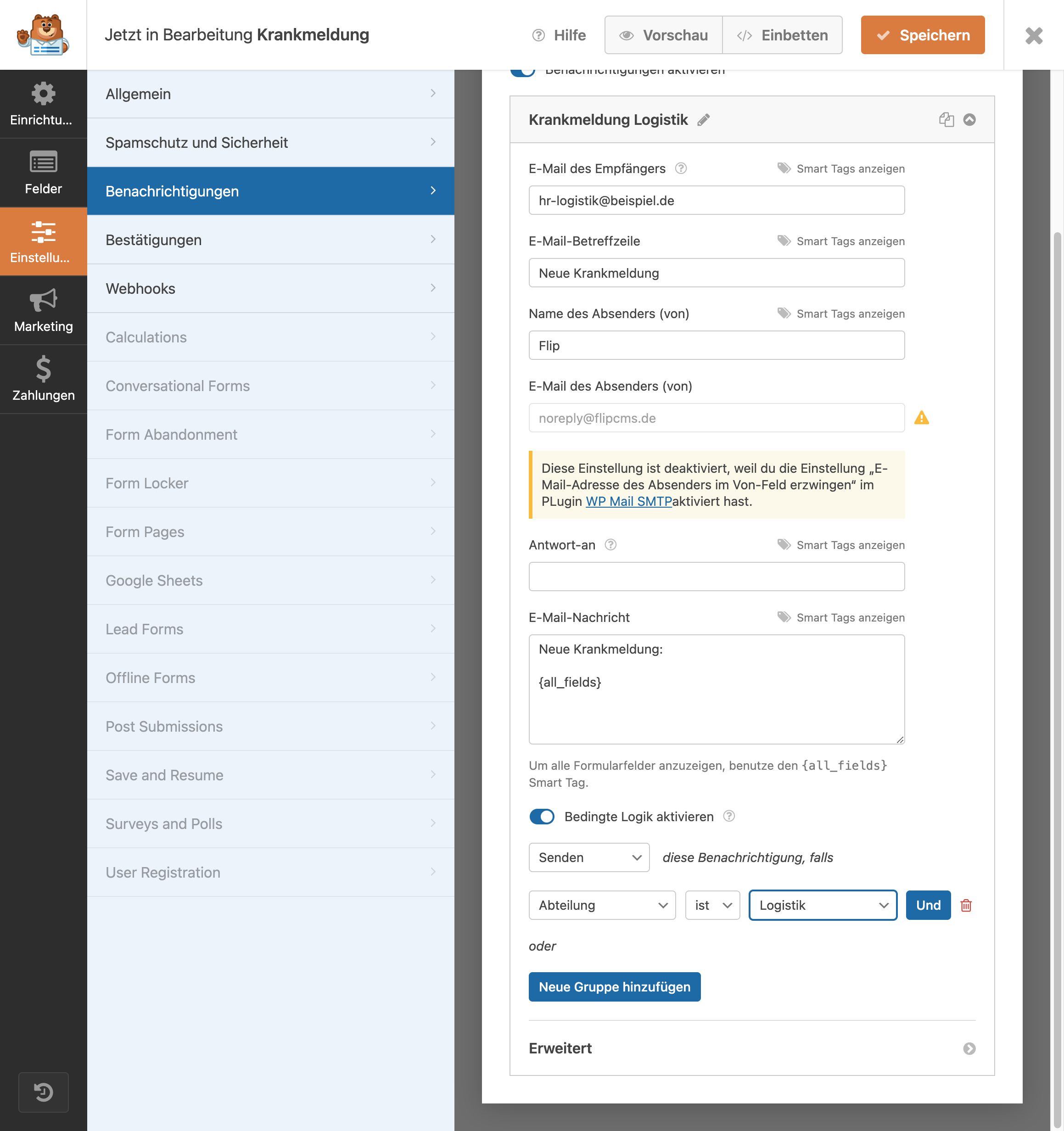Click the Und button to add condition
The height and width of the screenshot is (1131, 1064).
[928, 905]
